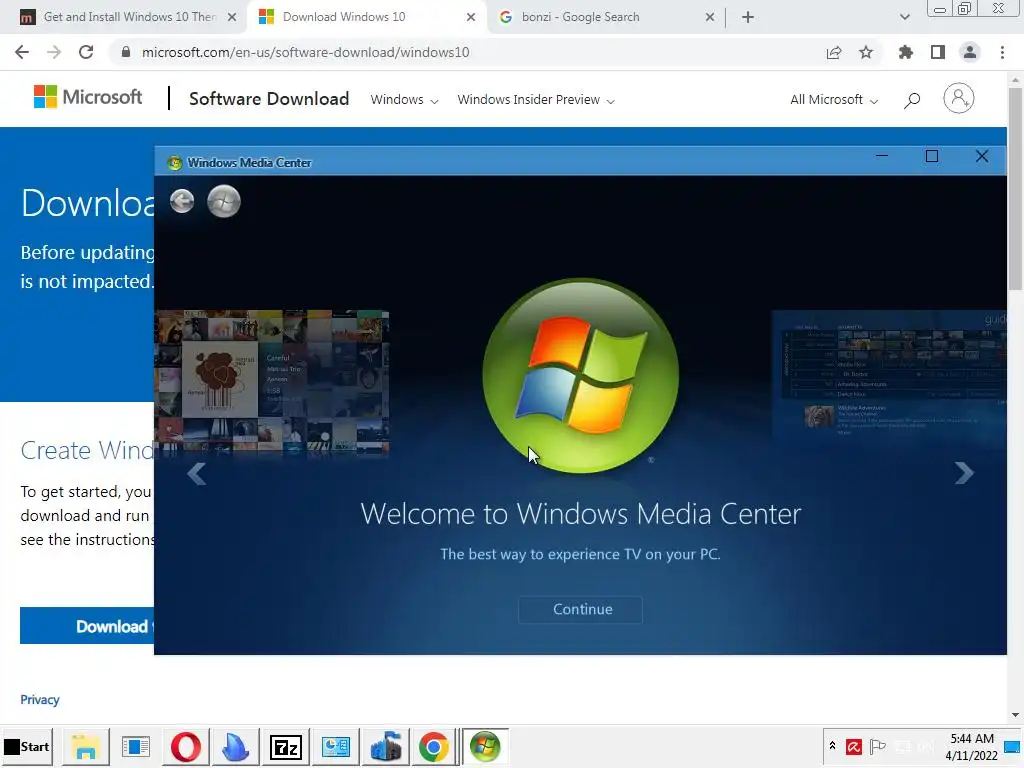Open the control panel style taskbar icon
1024x768 pixels.
coord(336,746)
